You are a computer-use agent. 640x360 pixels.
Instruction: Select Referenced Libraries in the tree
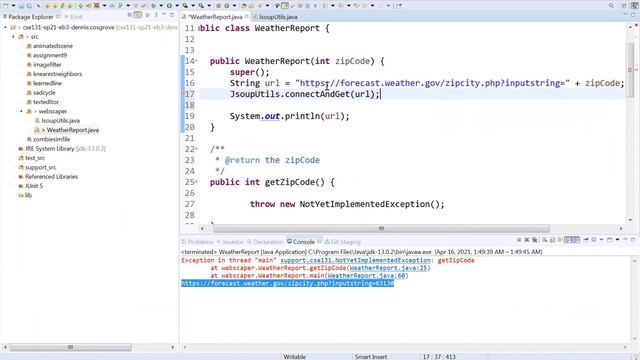coord(48,177)
